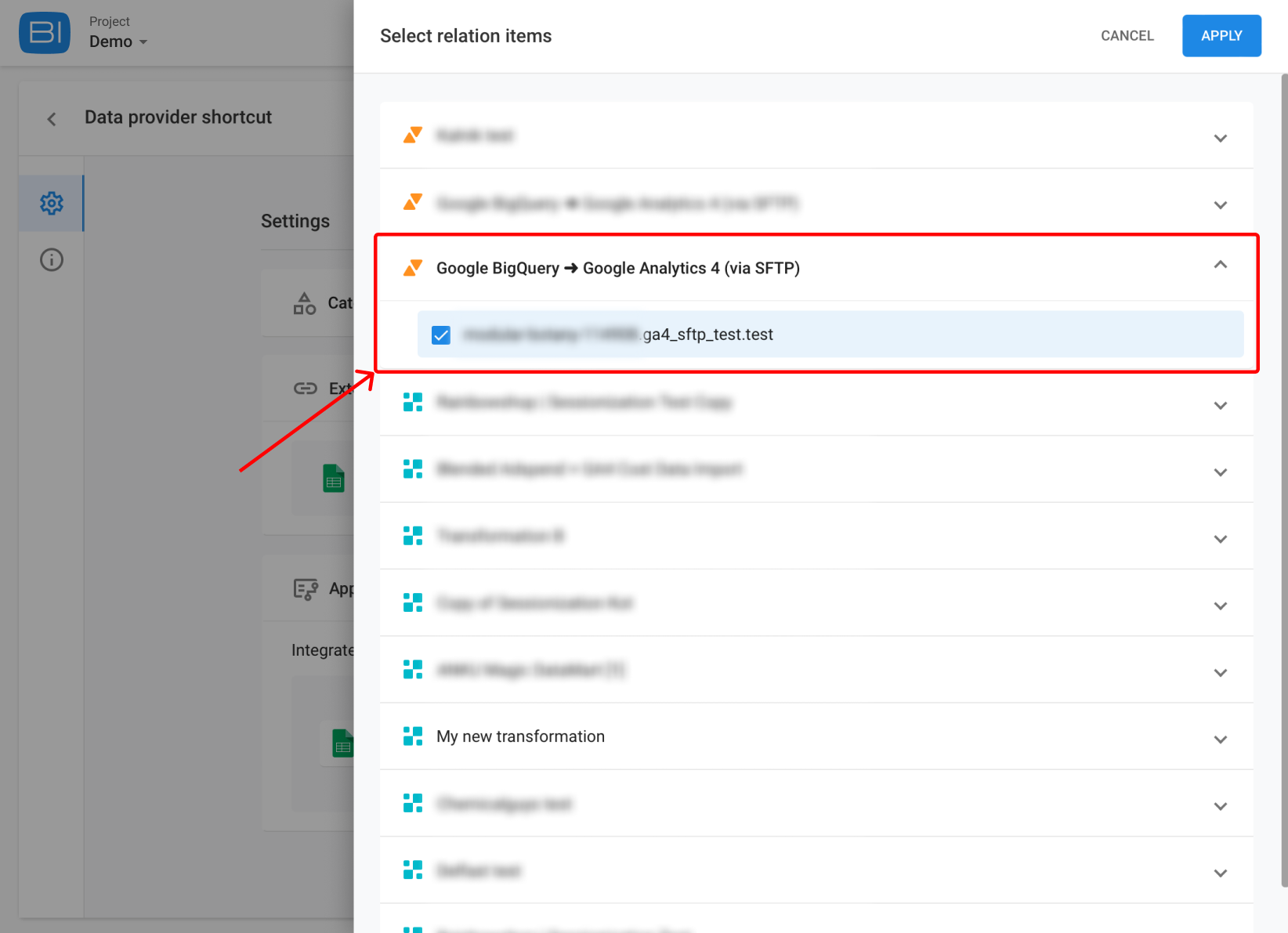Go back with the Data provider shortcut arrow
The width and height of the screenshot is (1288, 933).
[52, 119]
